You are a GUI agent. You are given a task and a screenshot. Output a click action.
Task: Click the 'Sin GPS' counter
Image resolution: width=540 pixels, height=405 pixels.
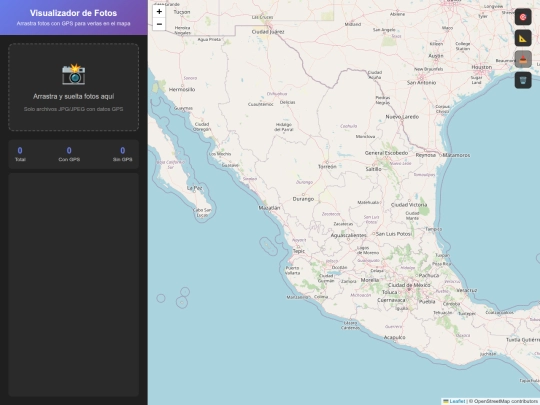pyautogui.click(x=123, y=154)
